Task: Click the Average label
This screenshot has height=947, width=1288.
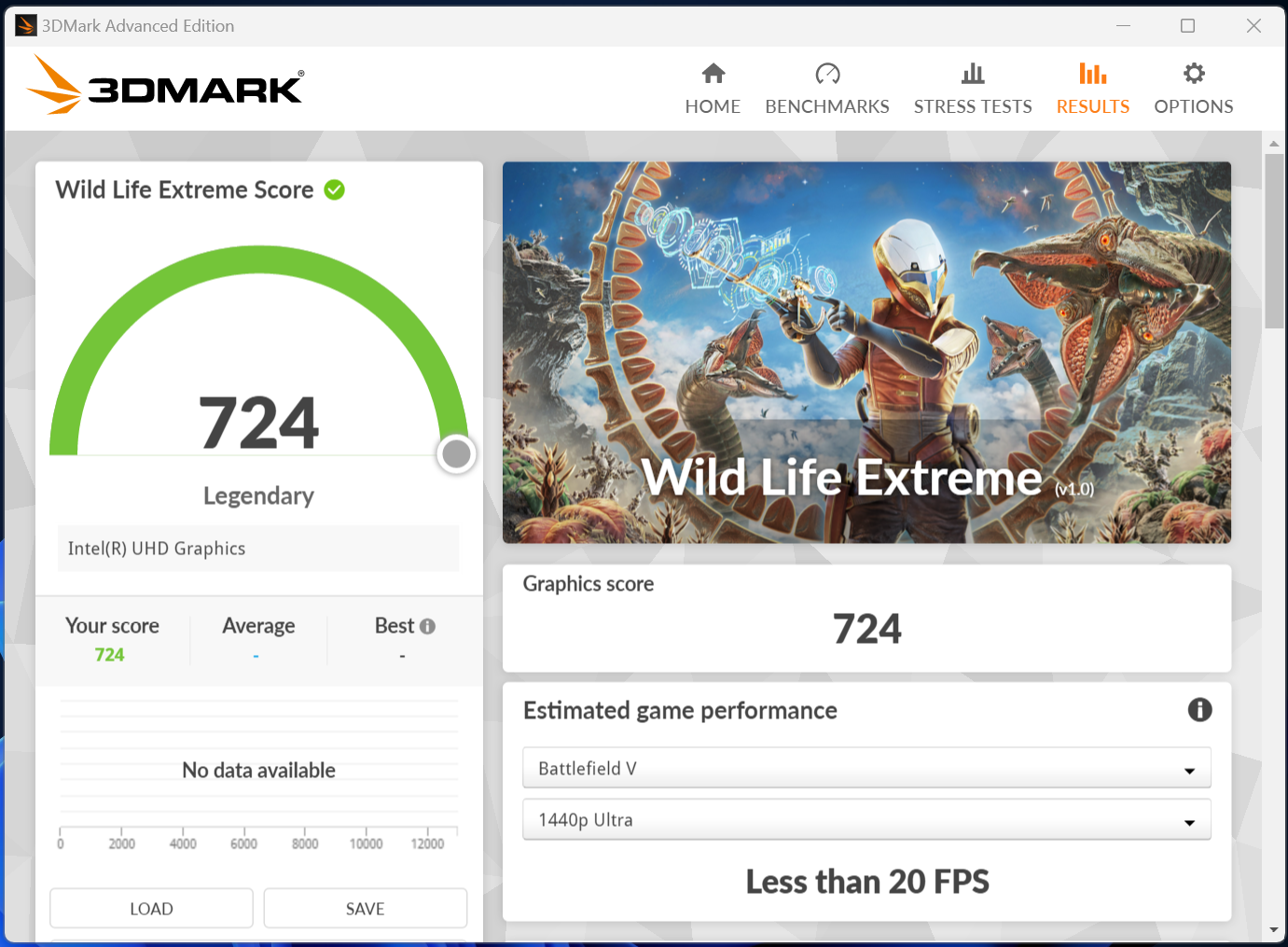Action: [258, 626]
